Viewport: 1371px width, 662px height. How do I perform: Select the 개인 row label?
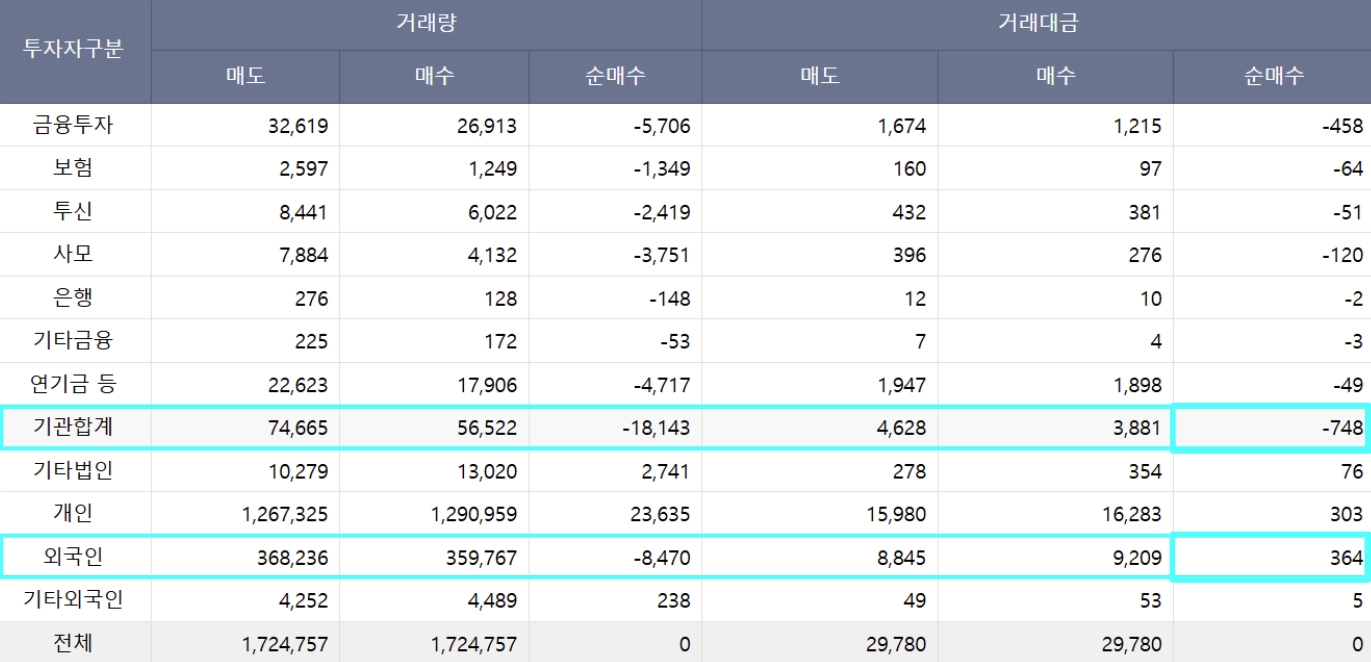click(x=75, y=514)
